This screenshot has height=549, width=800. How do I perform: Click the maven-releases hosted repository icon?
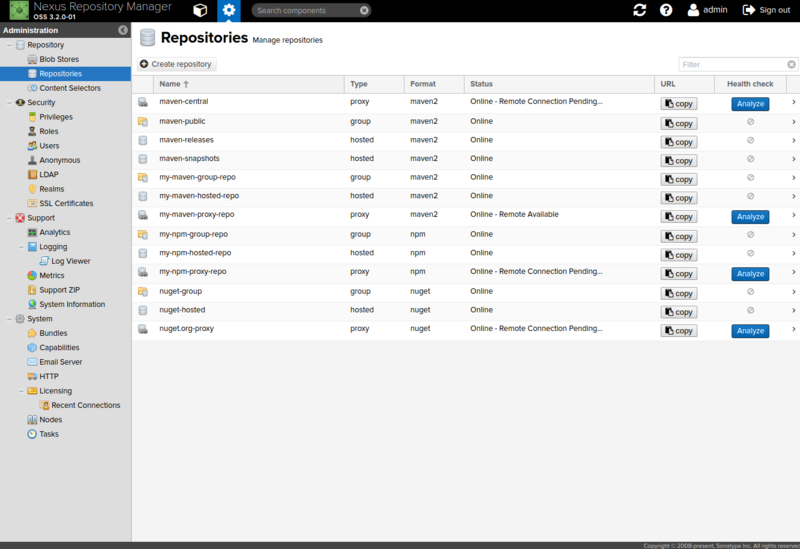click(x=143, y=140)
